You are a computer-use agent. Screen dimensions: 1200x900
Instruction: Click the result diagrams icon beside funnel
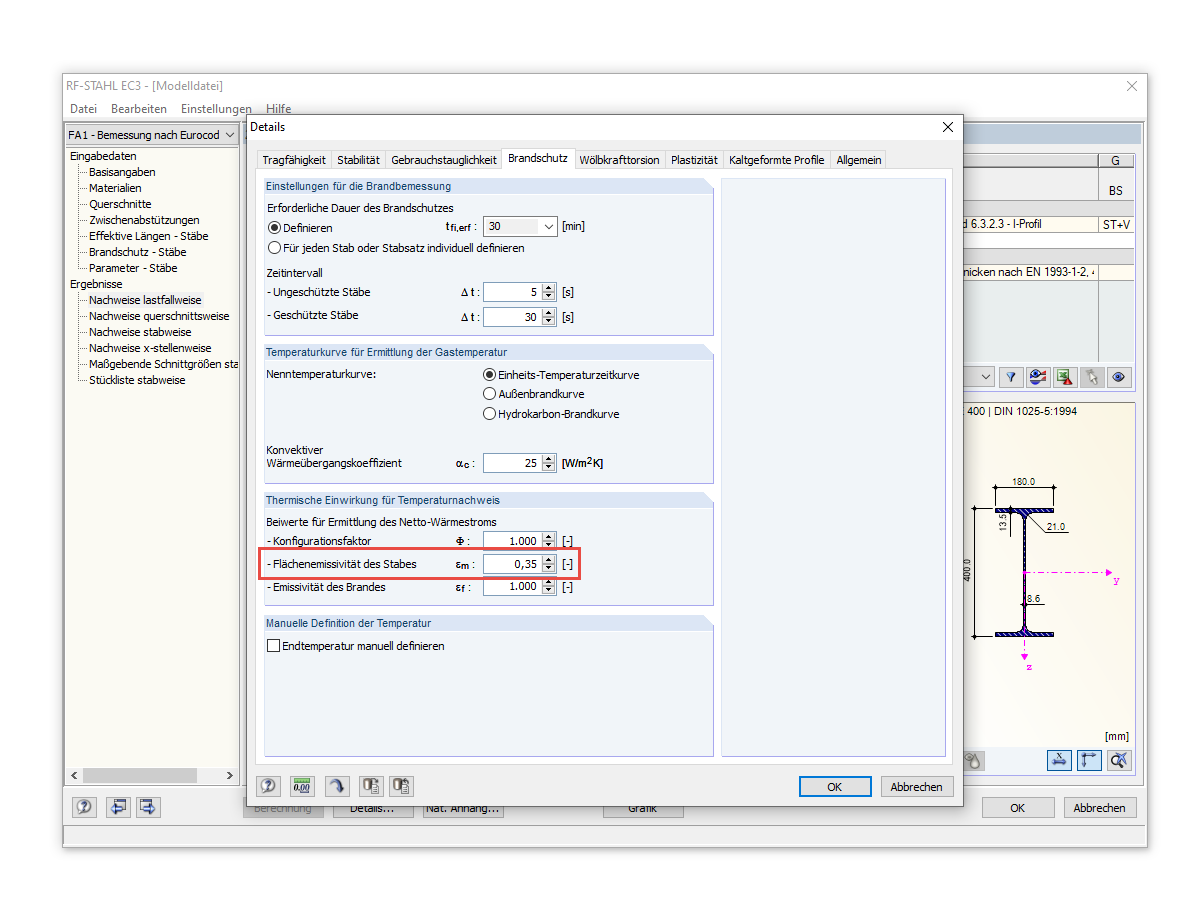1038,377
